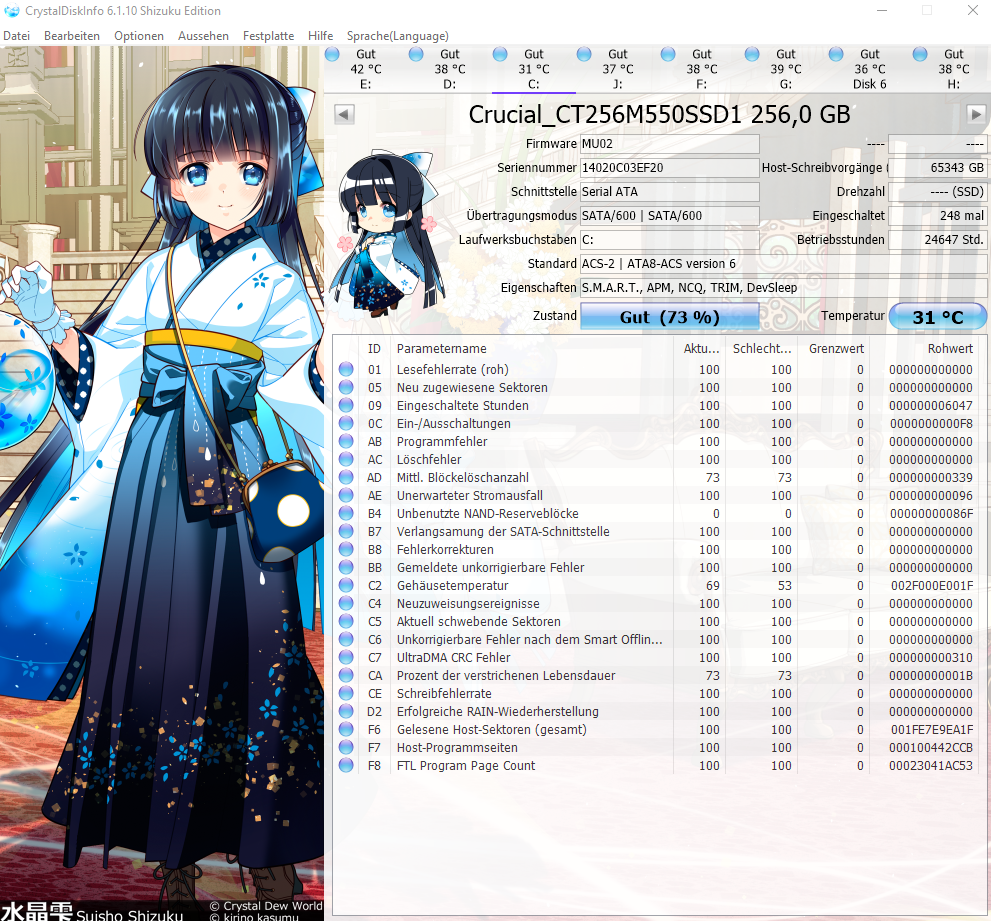Click status orb of Neu zugewiesene Sektoren row
991x921 pixels.
point(346,387)
